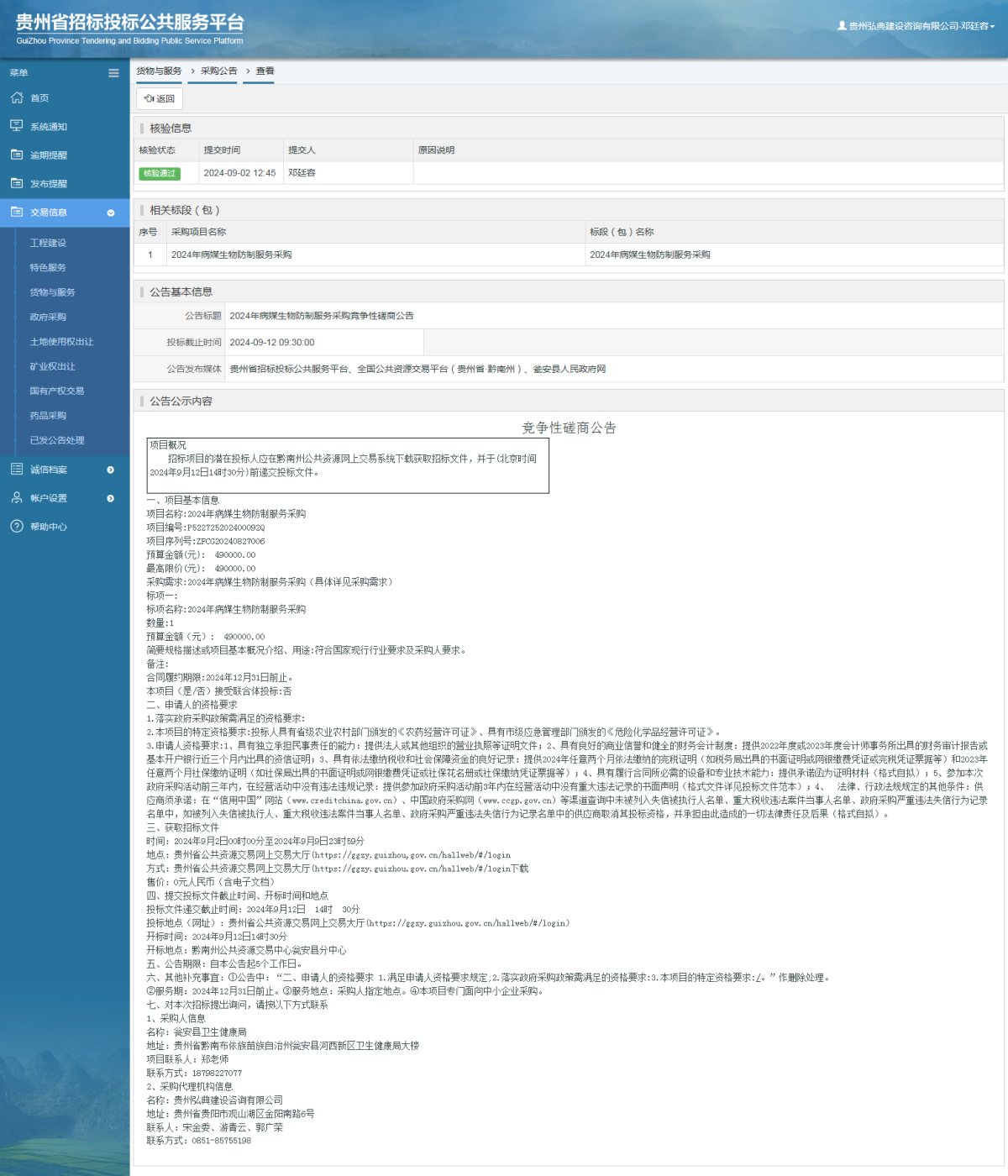The height and width of the screenshot is (1176, 1008).
Task: Click submit time 2024-09-02 12:45
Action: tap(239, 173)
